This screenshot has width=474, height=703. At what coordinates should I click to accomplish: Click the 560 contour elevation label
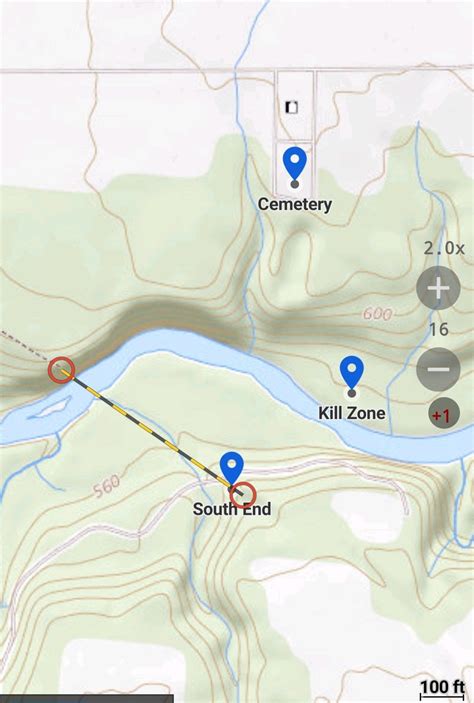pos(107,486)
